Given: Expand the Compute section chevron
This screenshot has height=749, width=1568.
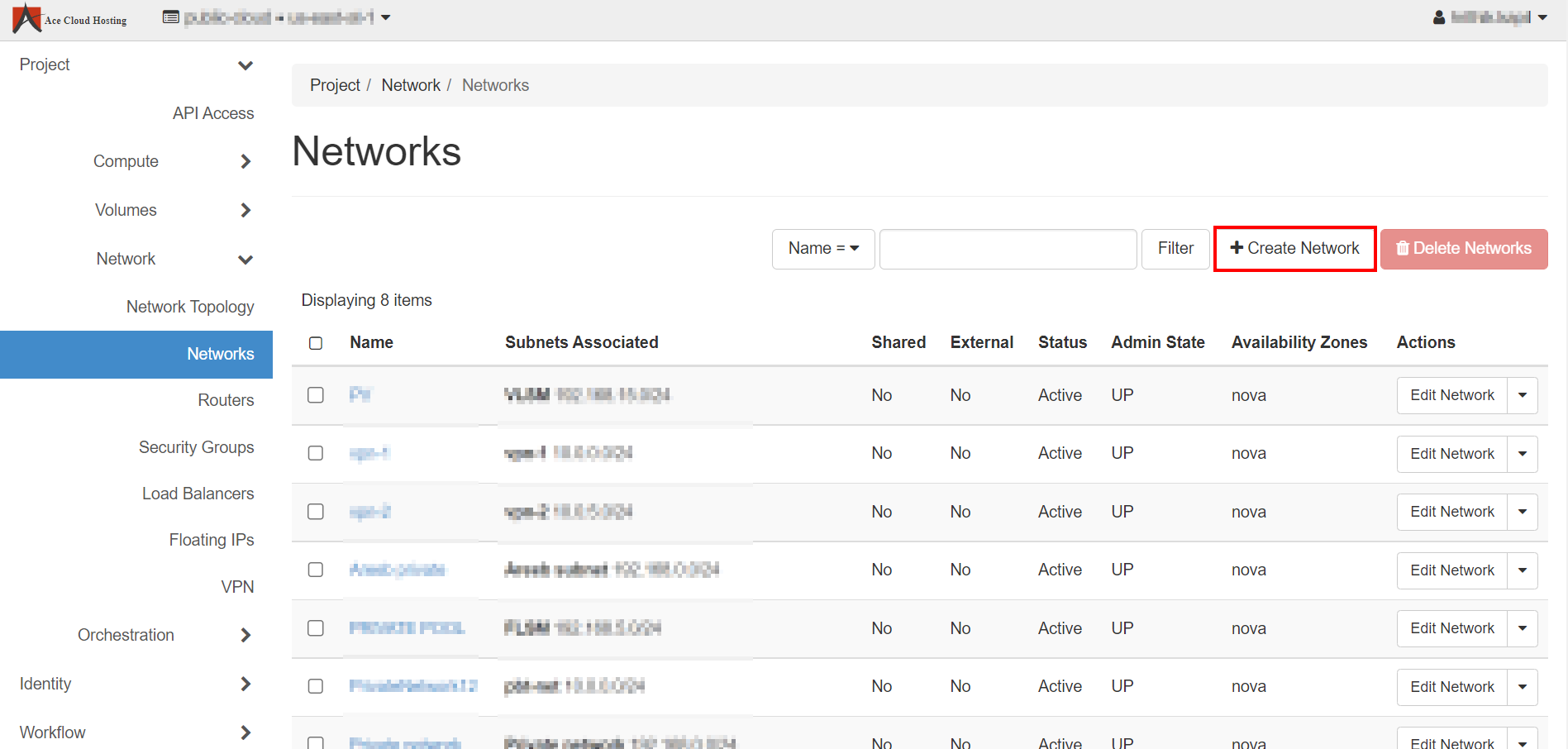Looking at the screenshot, I should 245,162.
